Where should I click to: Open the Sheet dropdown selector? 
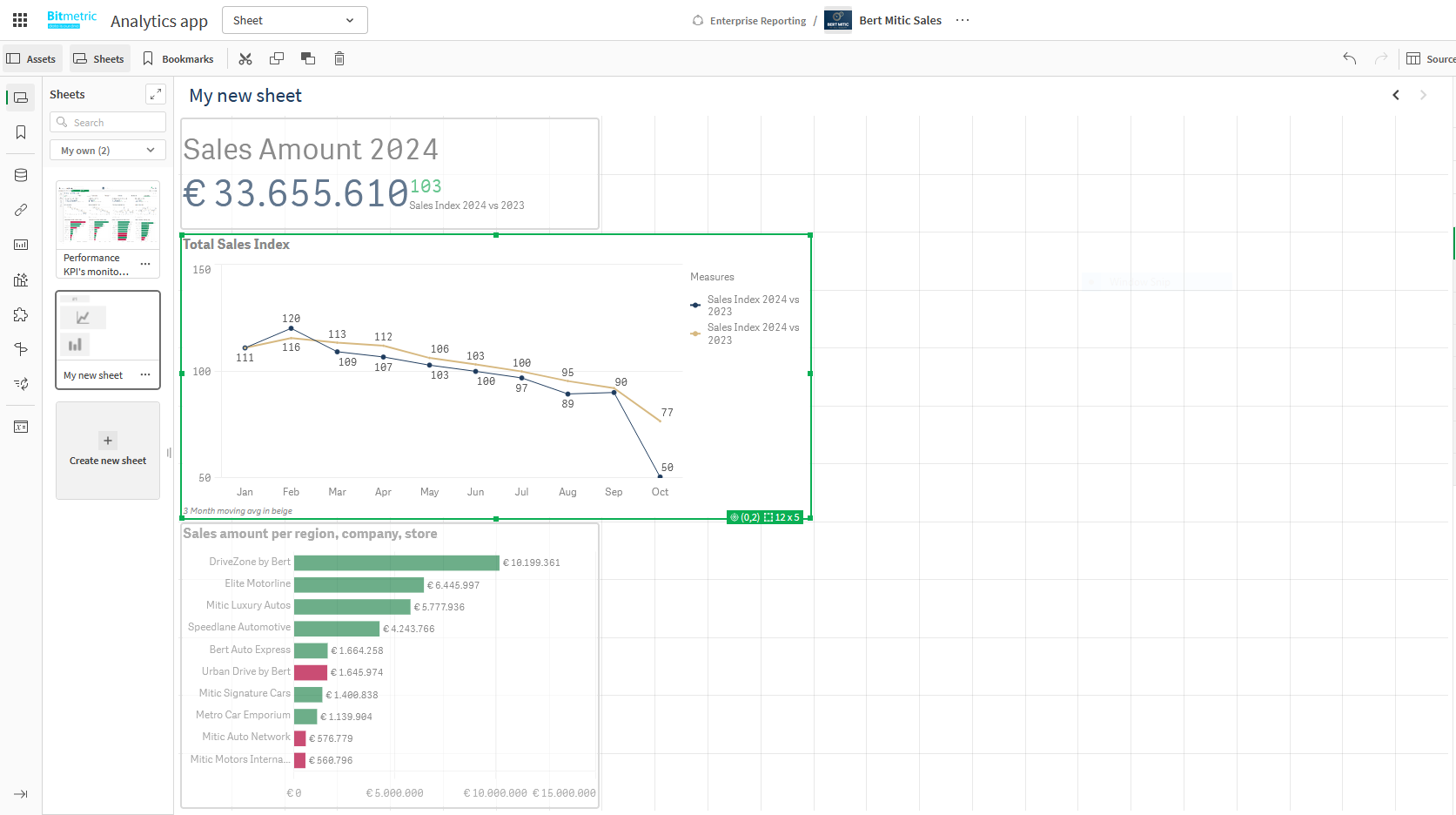coord(295,20)
